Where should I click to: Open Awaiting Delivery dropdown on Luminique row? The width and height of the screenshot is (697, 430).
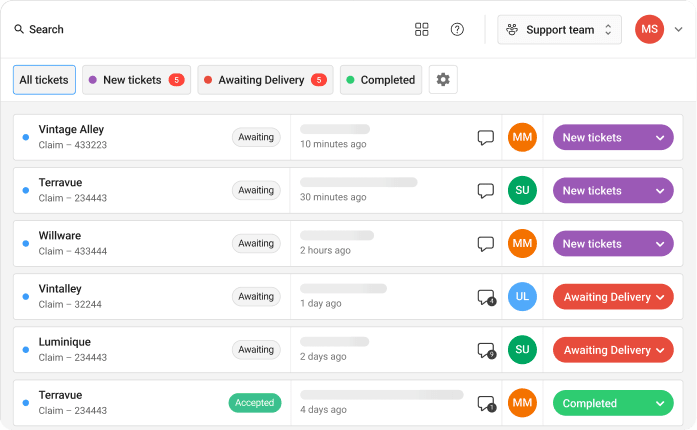pos(613,350)
